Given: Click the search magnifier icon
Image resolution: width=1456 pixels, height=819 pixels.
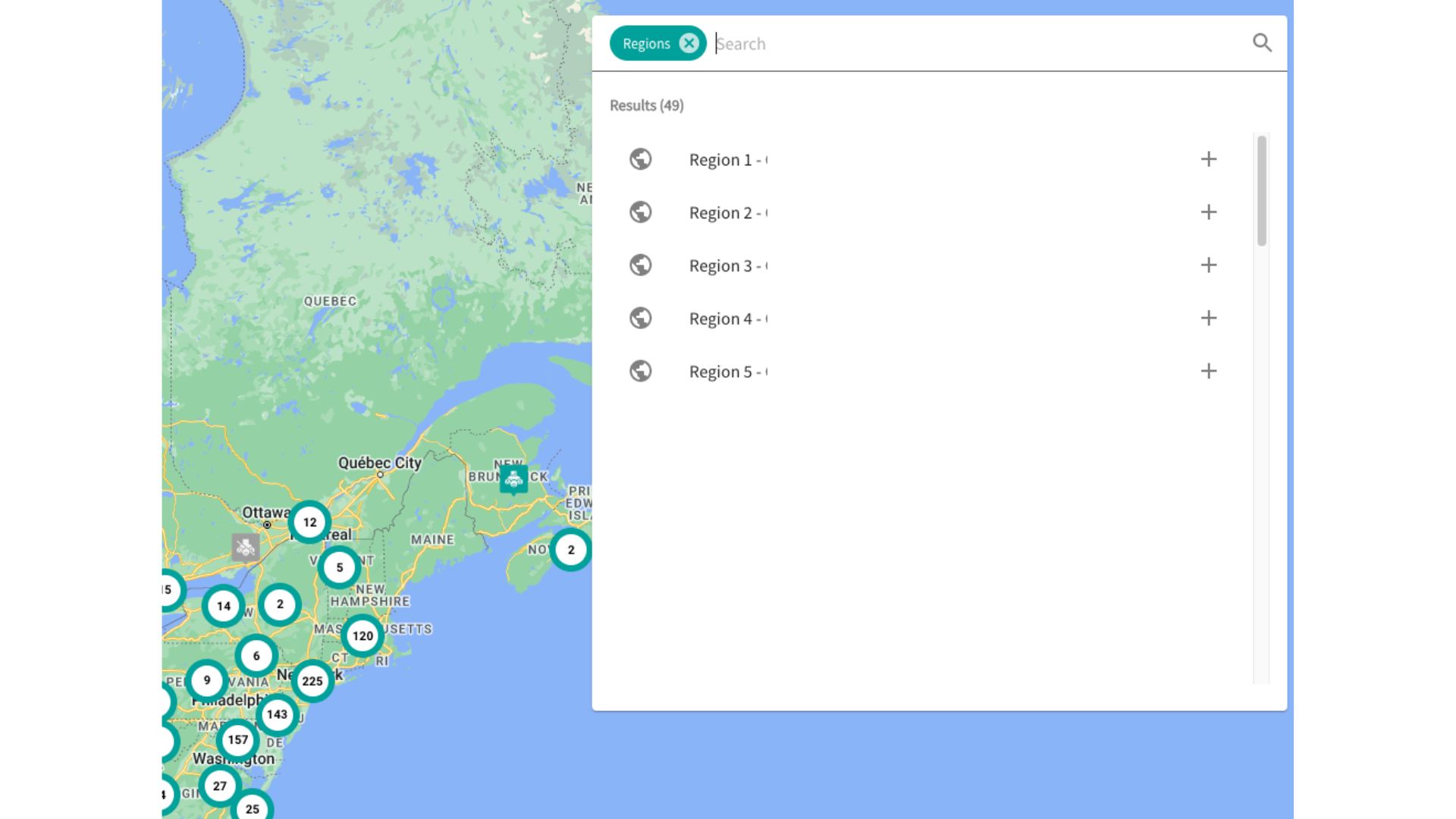Looking at the screenshot, I should point(1262,43).
